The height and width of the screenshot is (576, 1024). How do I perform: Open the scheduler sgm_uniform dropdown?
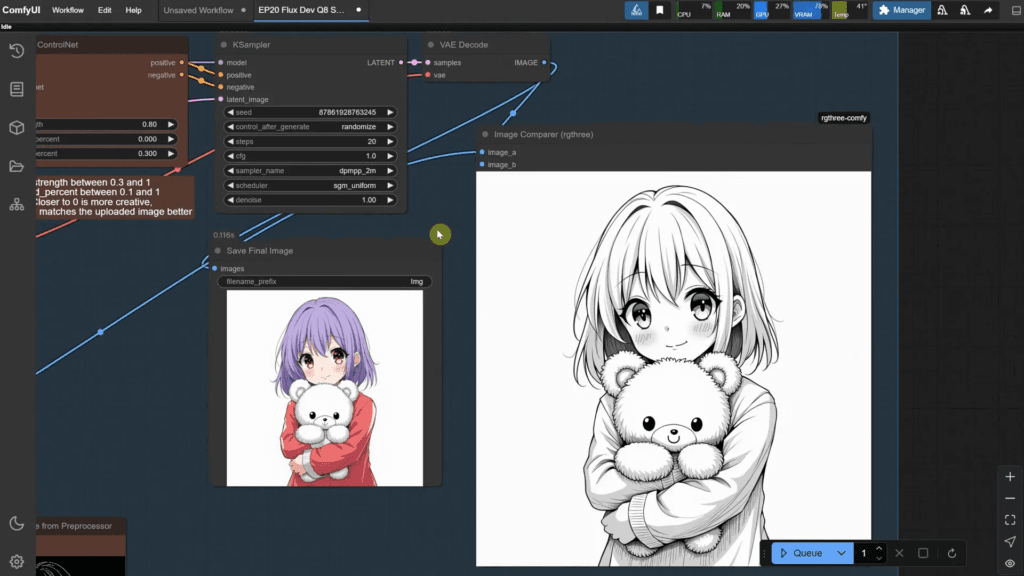click(x=310, y=186)
